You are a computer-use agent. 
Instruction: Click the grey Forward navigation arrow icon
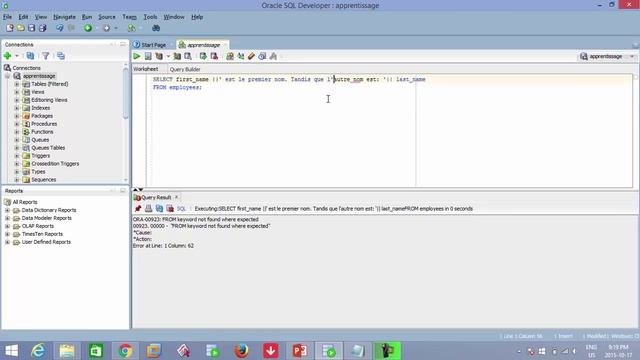[x=107, y=28]
